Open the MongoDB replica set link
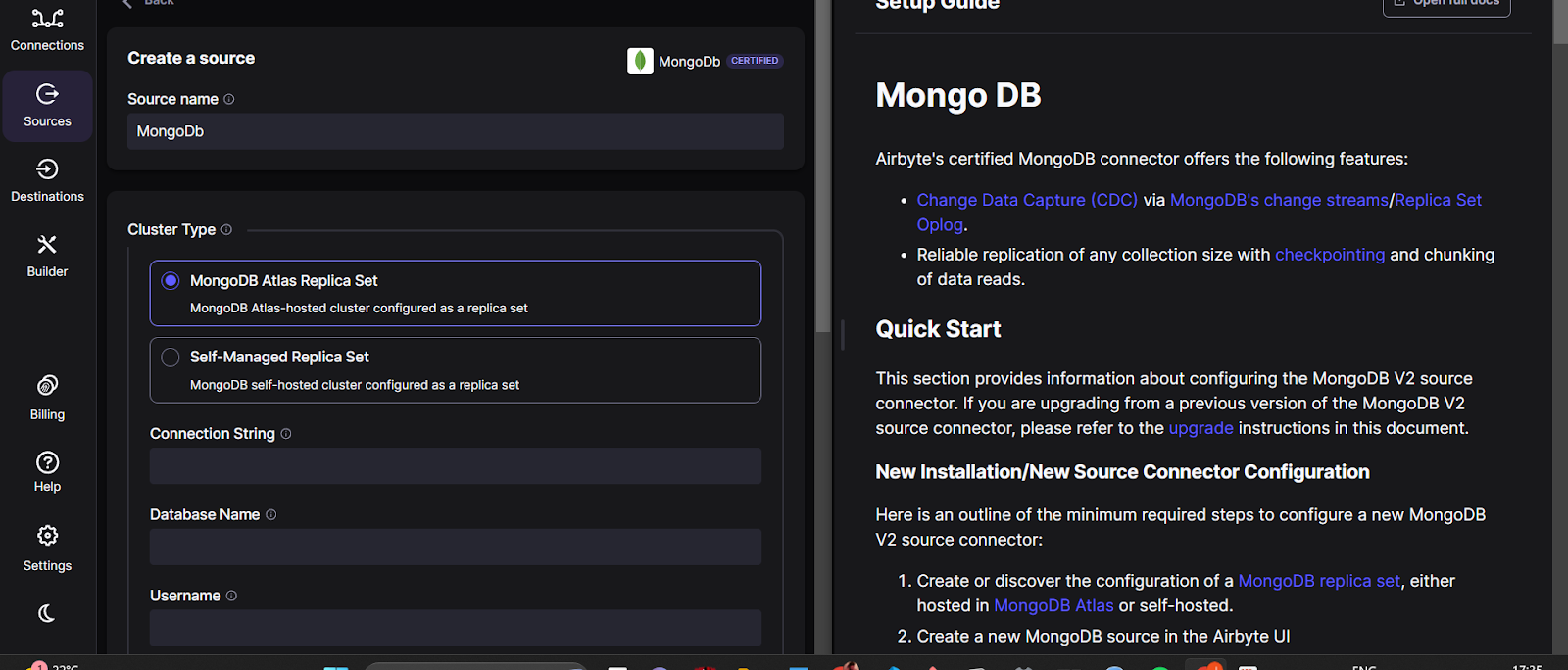Viewport: 1568px width, 670px height. pos(1319,581)
